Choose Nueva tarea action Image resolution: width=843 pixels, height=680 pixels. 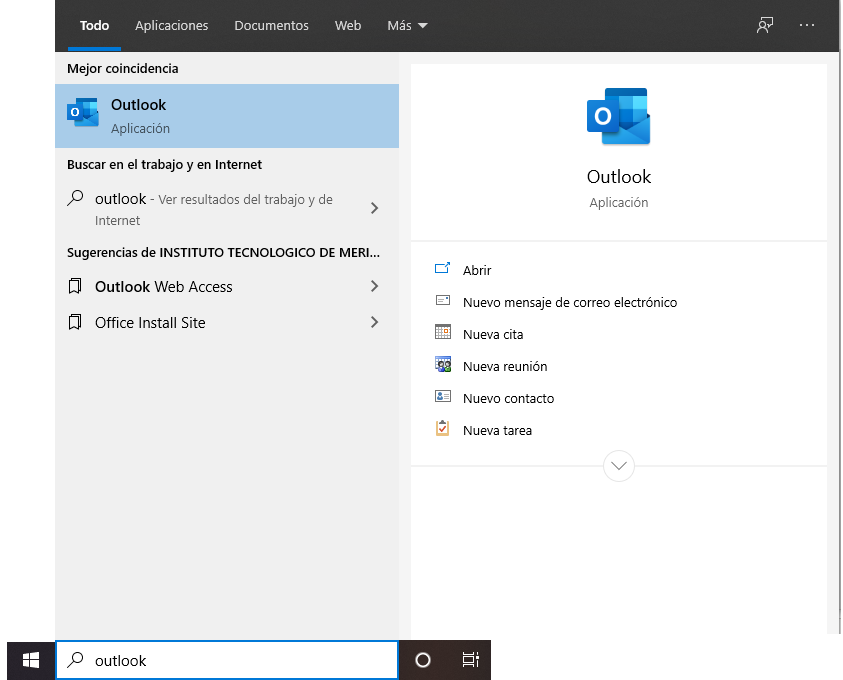coord(497,430)
